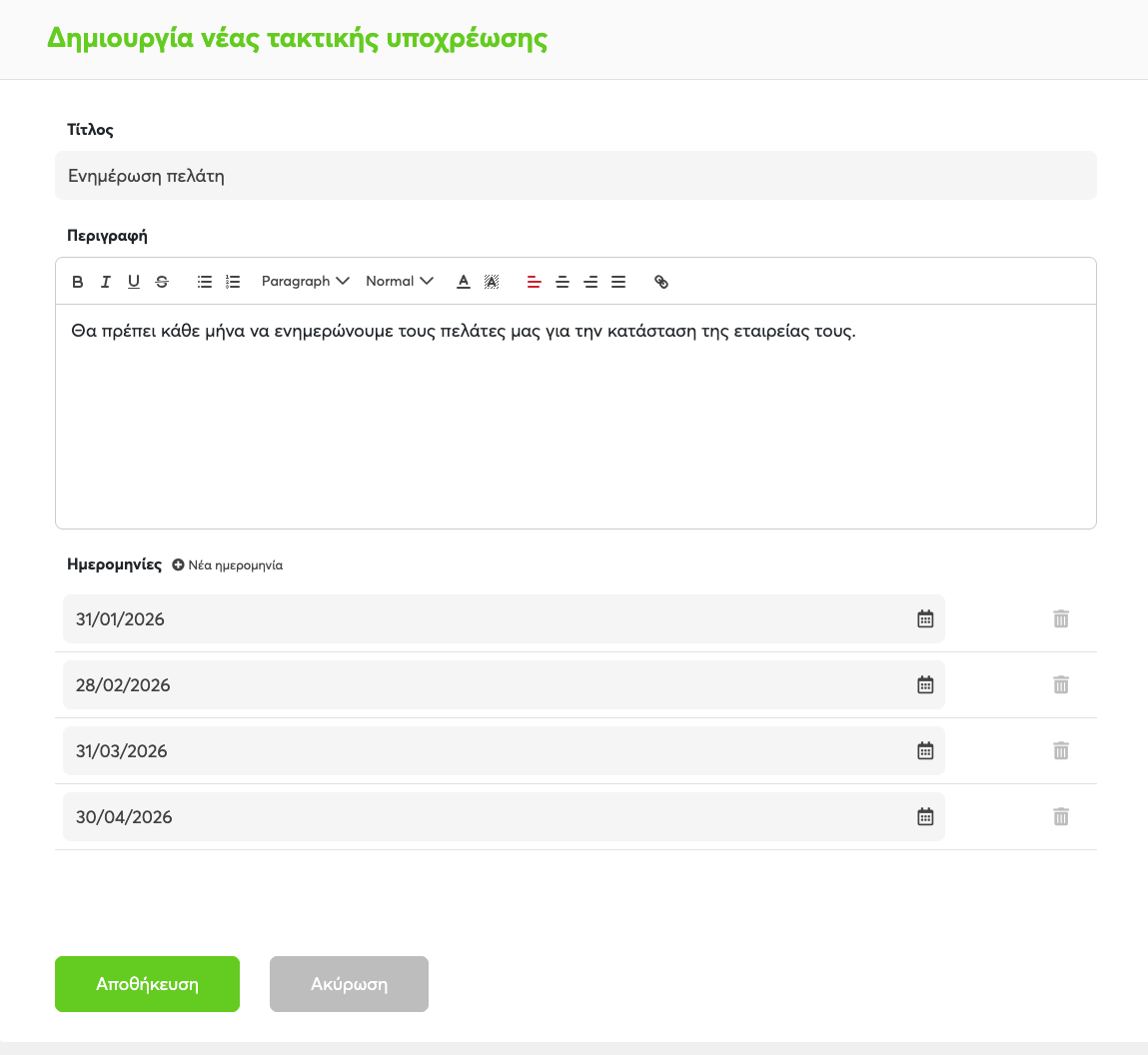Insert a bulleted list
1148x1055 pixels.
205,282
